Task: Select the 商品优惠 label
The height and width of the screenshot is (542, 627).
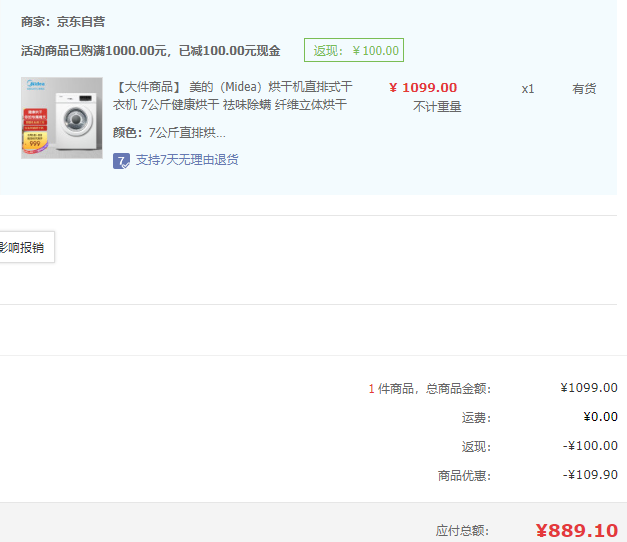Action: (x=464, y=476)
